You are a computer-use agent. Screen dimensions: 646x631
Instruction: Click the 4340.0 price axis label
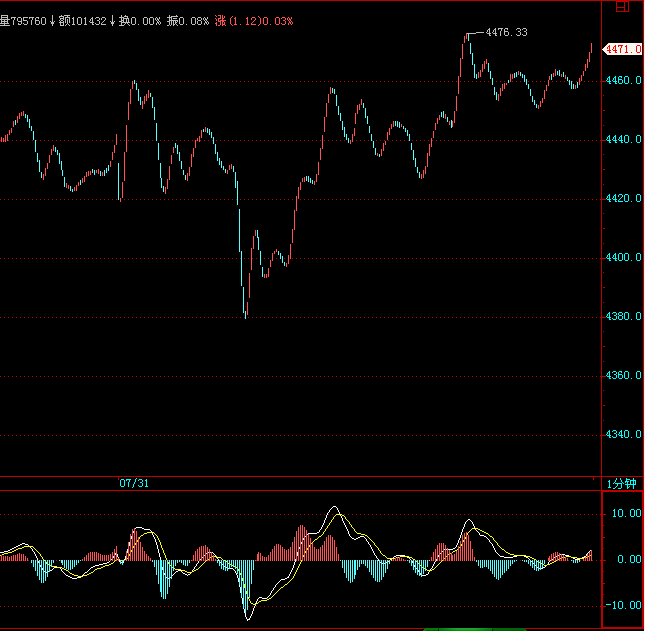(x=624, y=435)
